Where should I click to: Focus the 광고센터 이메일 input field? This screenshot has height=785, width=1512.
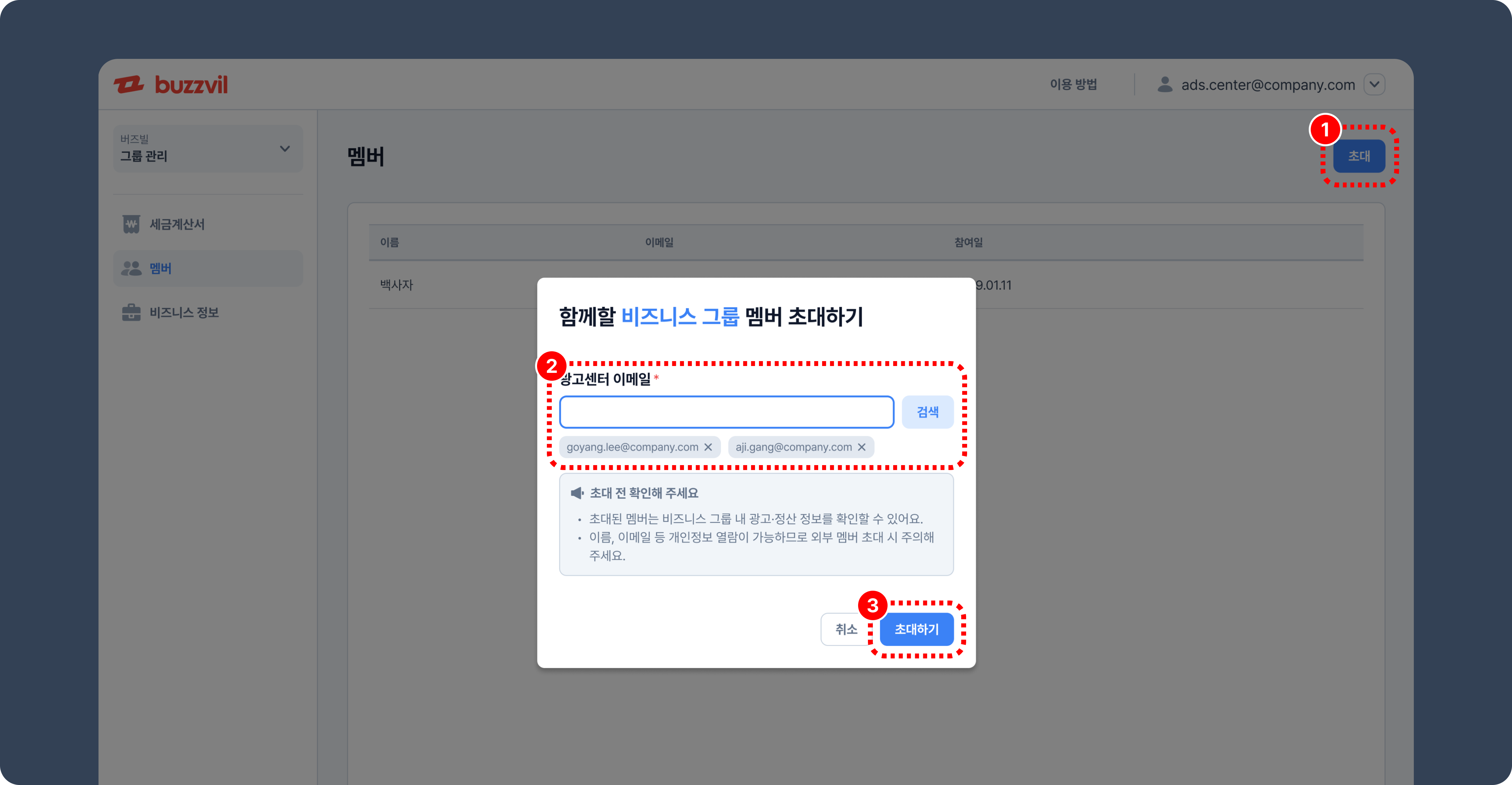(726, 412)
